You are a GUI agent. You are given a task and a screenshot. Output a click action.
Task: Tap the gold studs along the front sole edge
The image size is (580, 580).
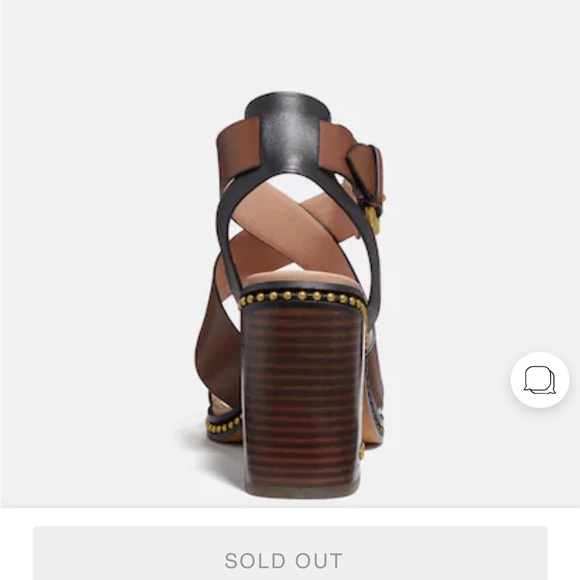223,424
